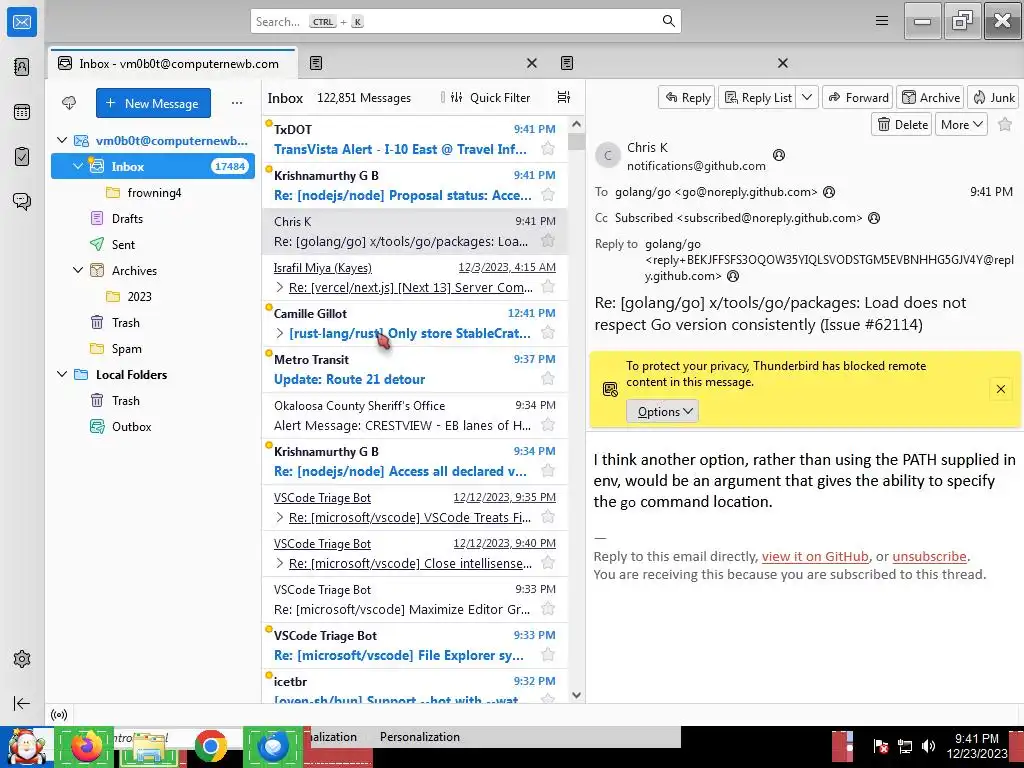Follow the 'view it on GitHub' link
Screen dimensions: 1024x768
[815, 556]
